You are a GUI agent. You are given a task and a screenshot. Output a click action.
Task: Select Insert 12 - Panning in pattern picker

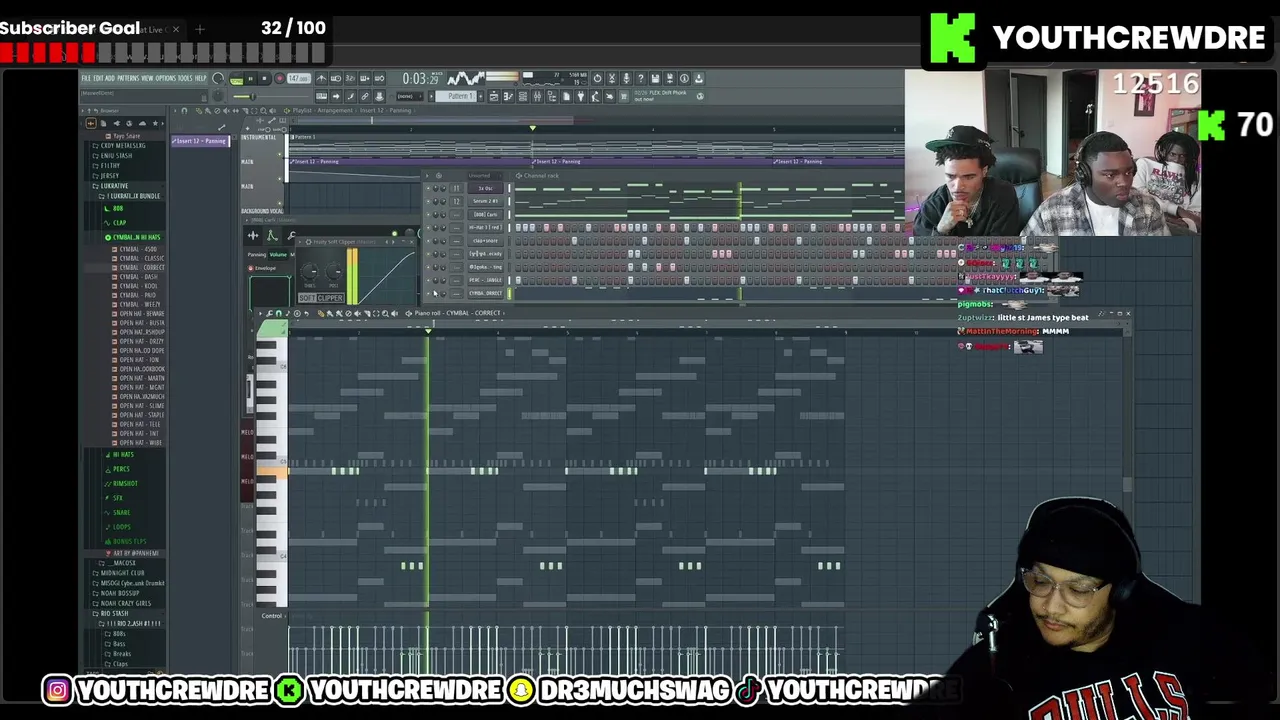200,141
